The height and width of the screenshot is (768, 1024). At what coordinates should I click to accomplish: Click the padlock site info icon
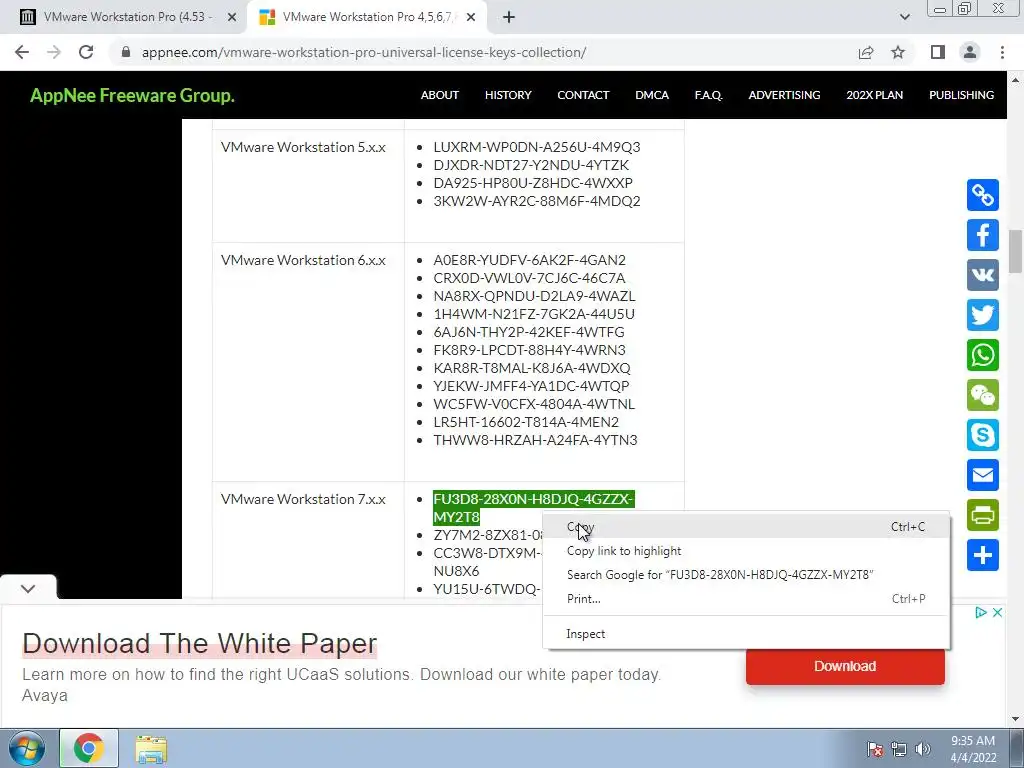[126, 52]
